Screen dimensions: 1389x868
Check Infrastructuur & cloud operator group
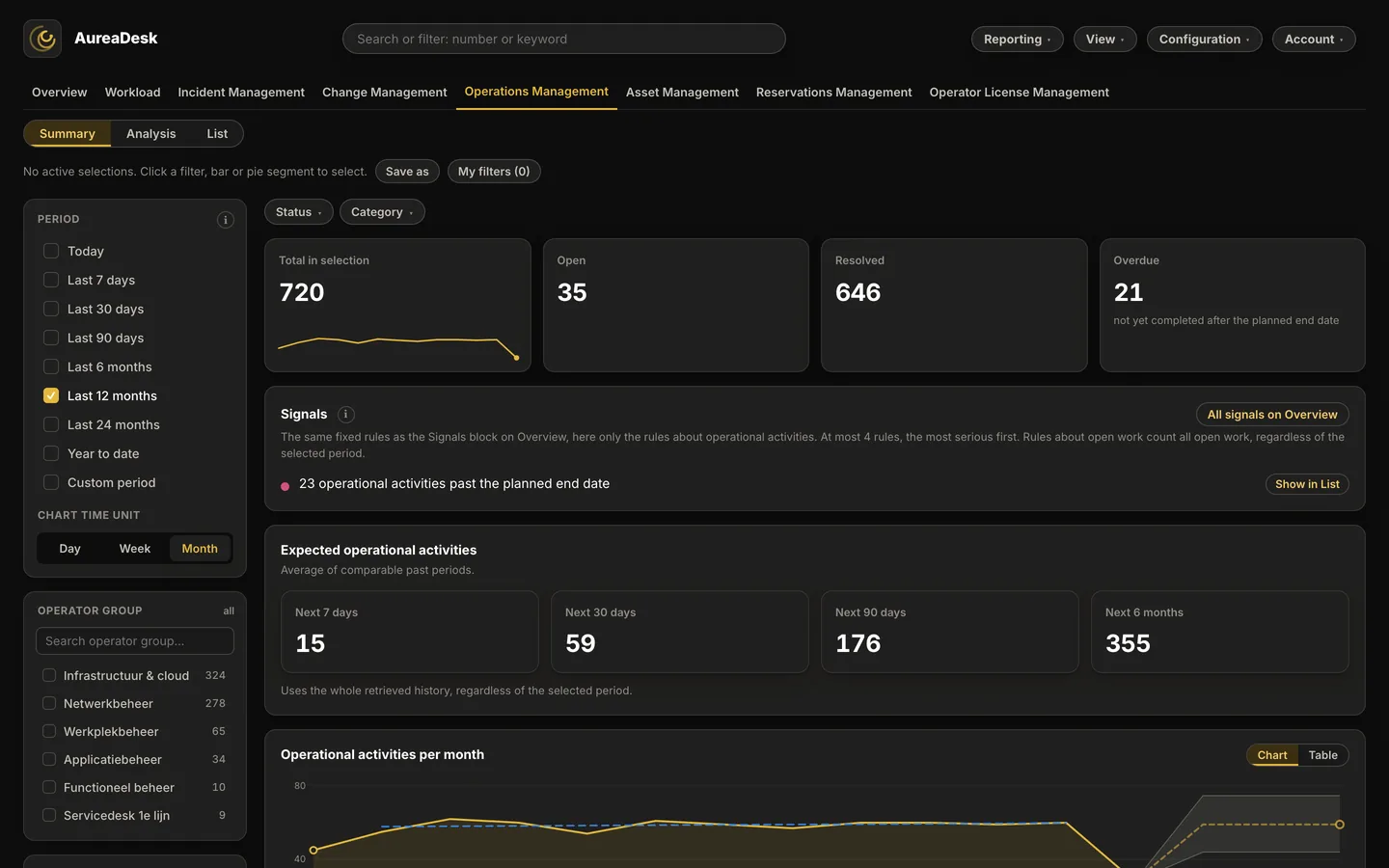(49, 675)
